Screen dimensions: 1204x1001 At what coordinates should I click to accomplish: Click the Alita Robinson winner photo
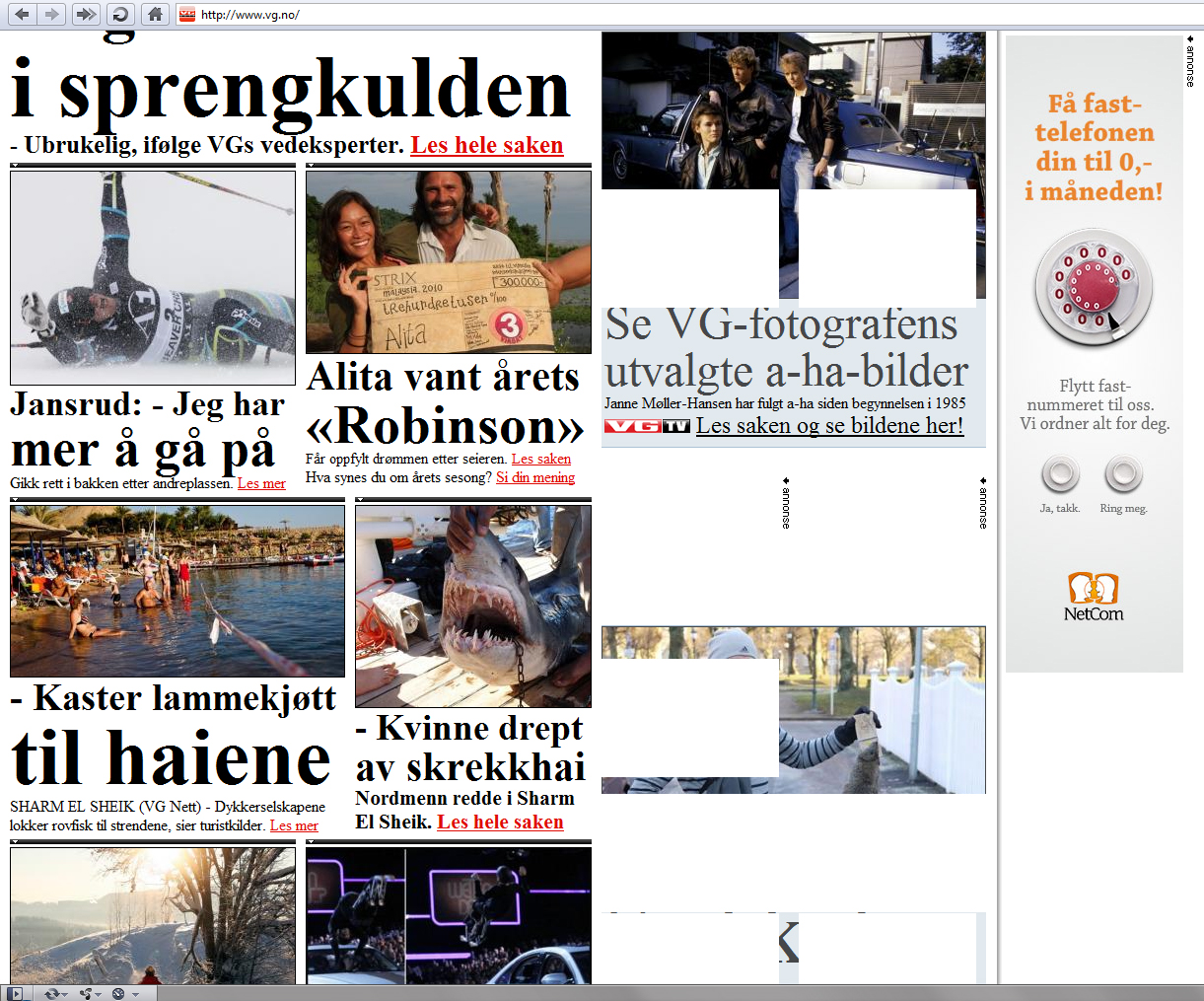449,262
